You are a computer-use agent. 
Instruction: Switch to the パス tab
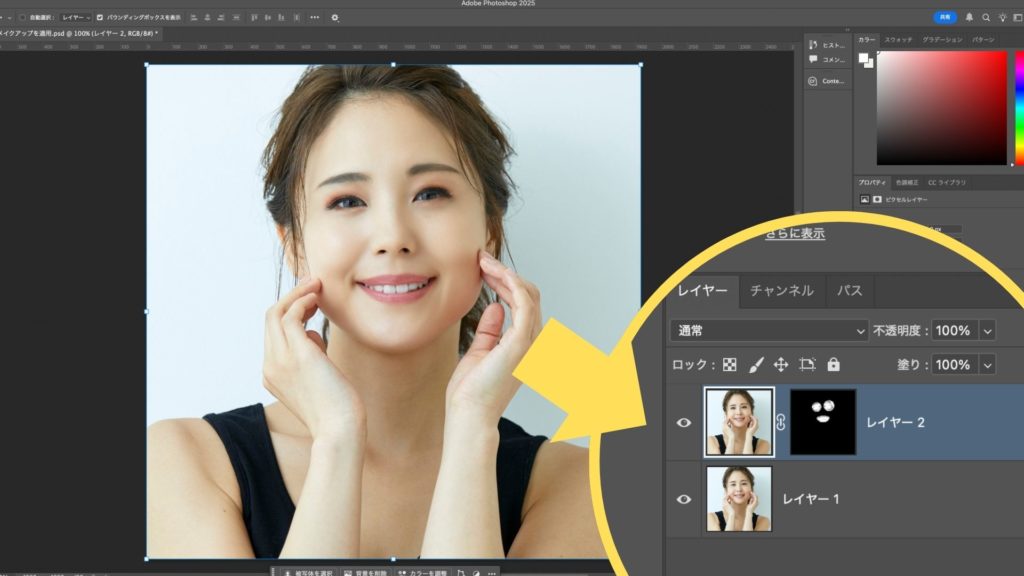[850, 290]
